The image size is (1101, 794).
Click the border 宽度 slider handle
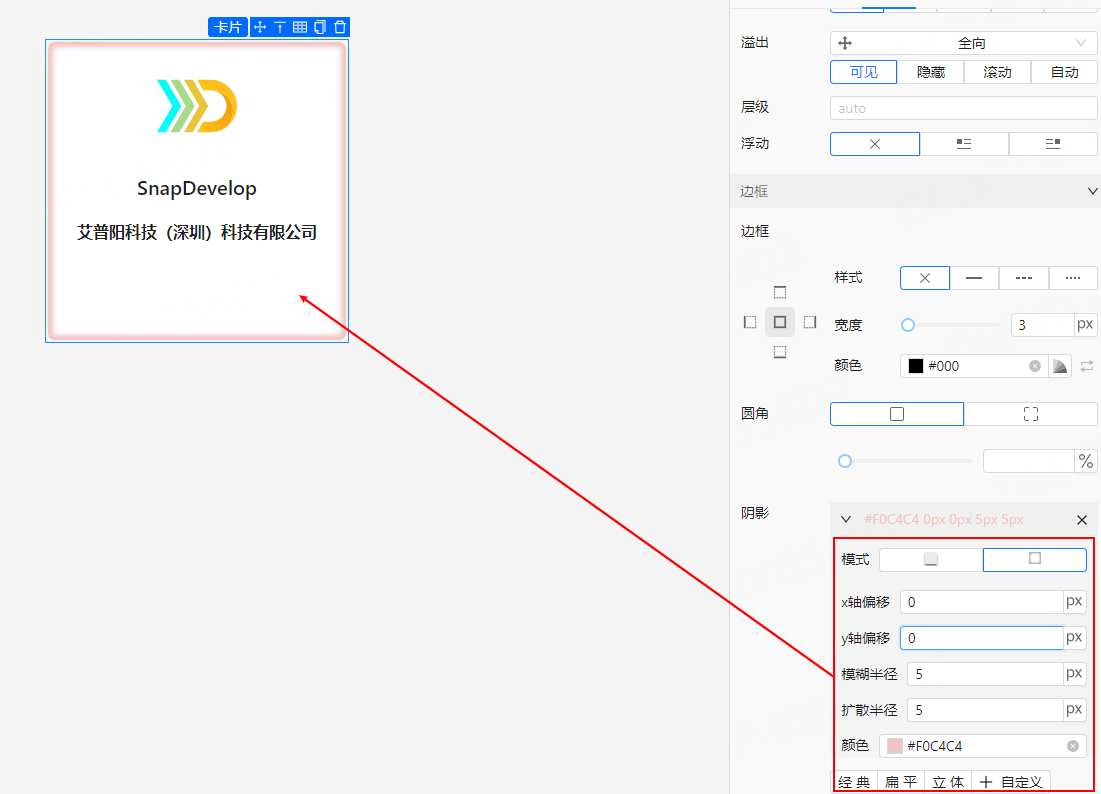(x=908, y=325)
